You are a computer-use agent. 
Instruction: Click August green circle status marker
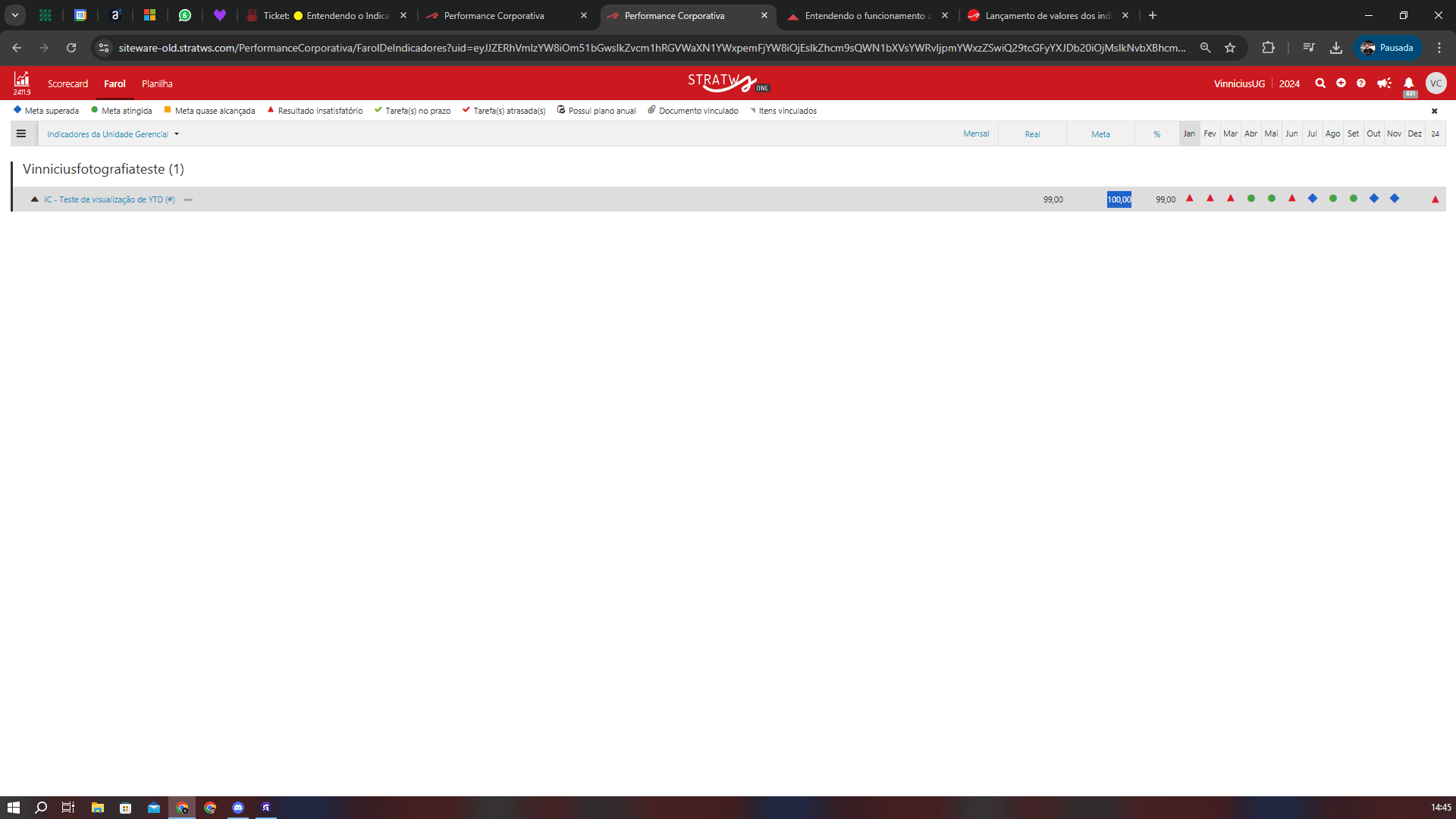(x=1333, y=199)
